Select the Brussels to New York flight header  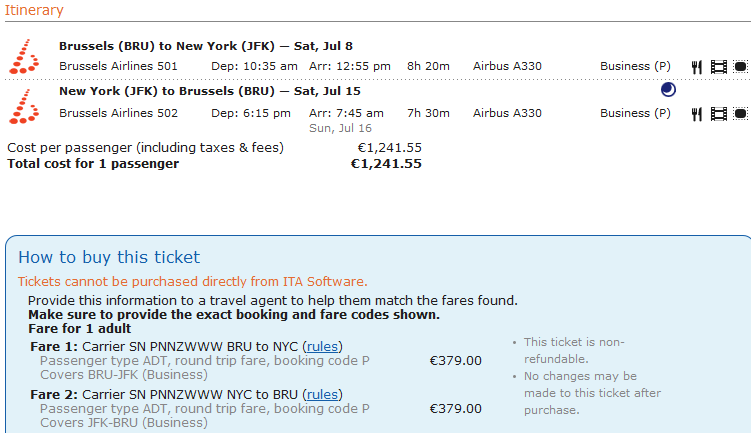[205, 46]
